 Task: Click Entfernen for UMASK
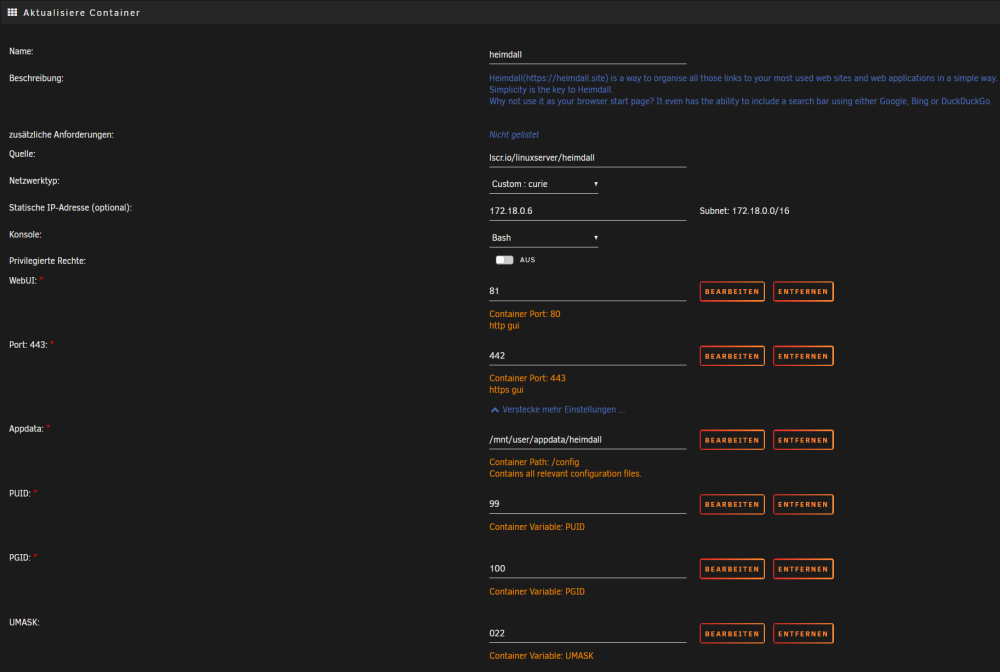(x=803, y=633)
